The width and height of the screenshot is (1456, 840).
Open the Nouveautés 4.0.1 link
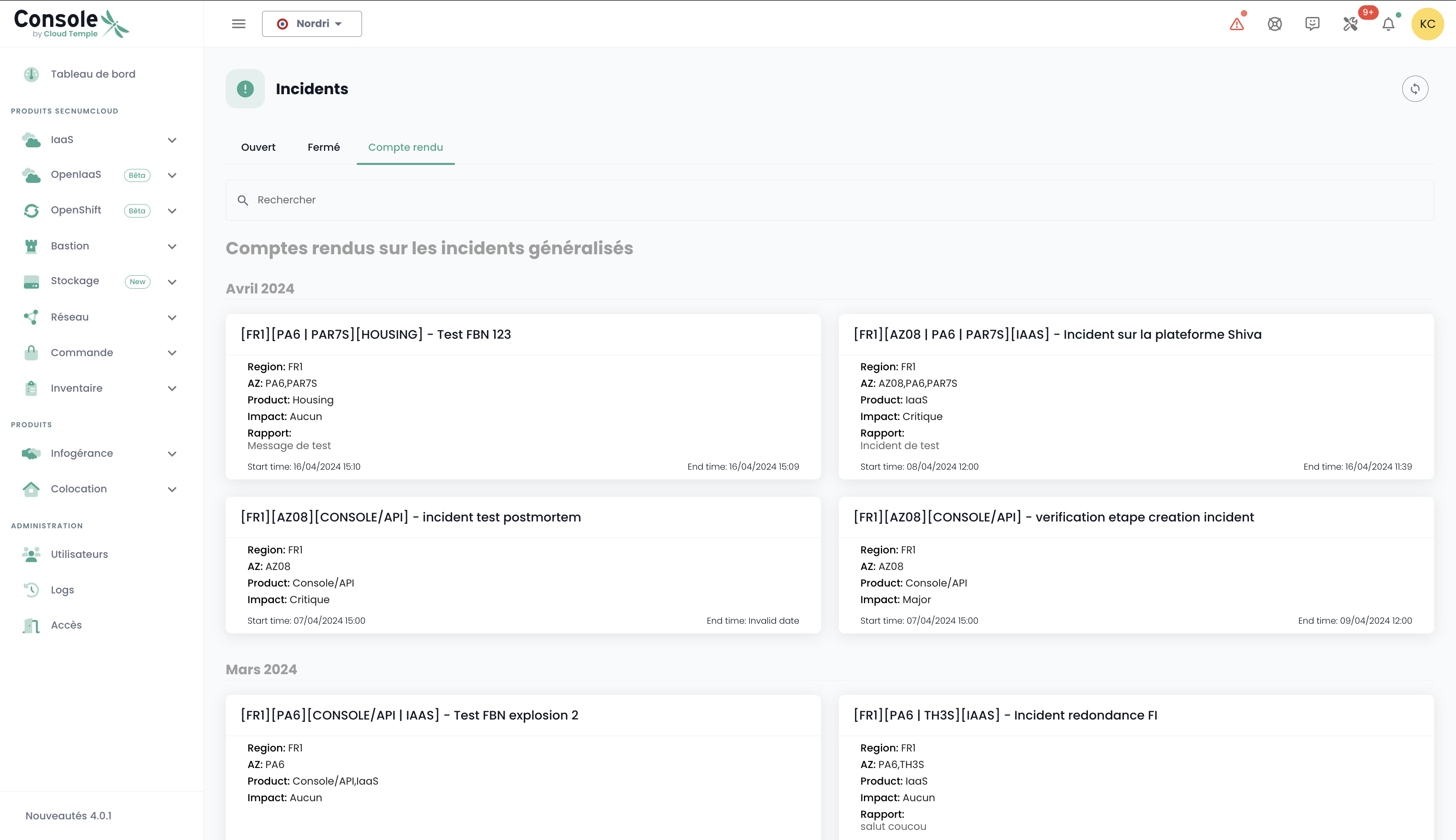point(68,816)
